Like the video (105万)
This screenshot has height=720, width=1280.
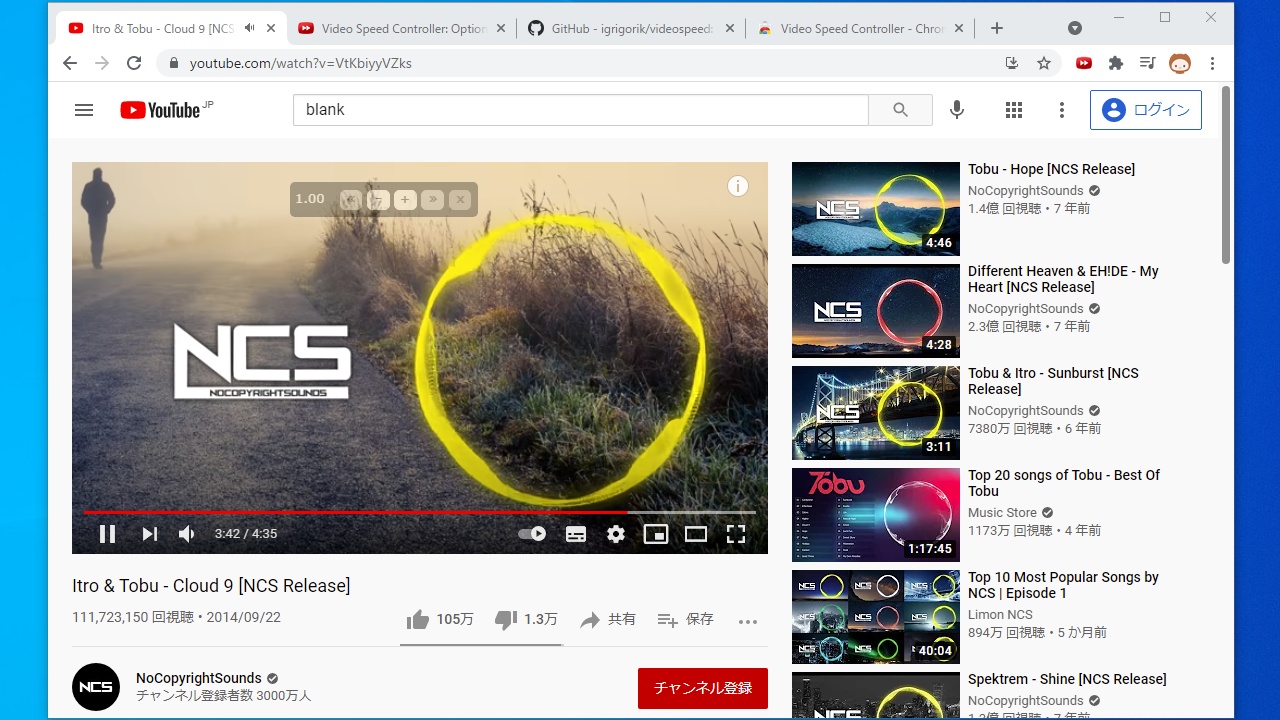(x=440, y=620)
